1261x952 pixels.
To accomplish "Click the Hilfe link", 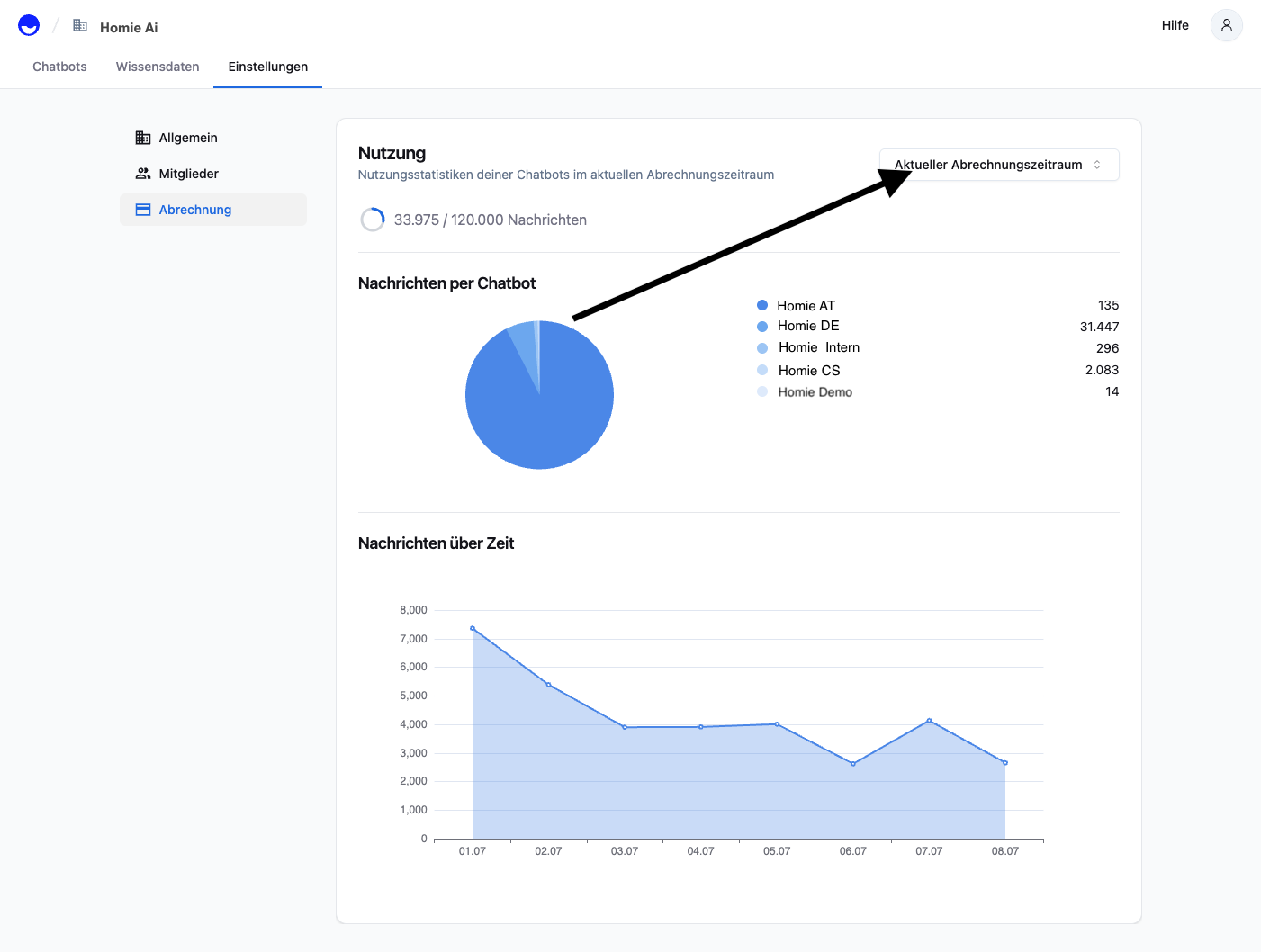I will tap(1175, 25).
